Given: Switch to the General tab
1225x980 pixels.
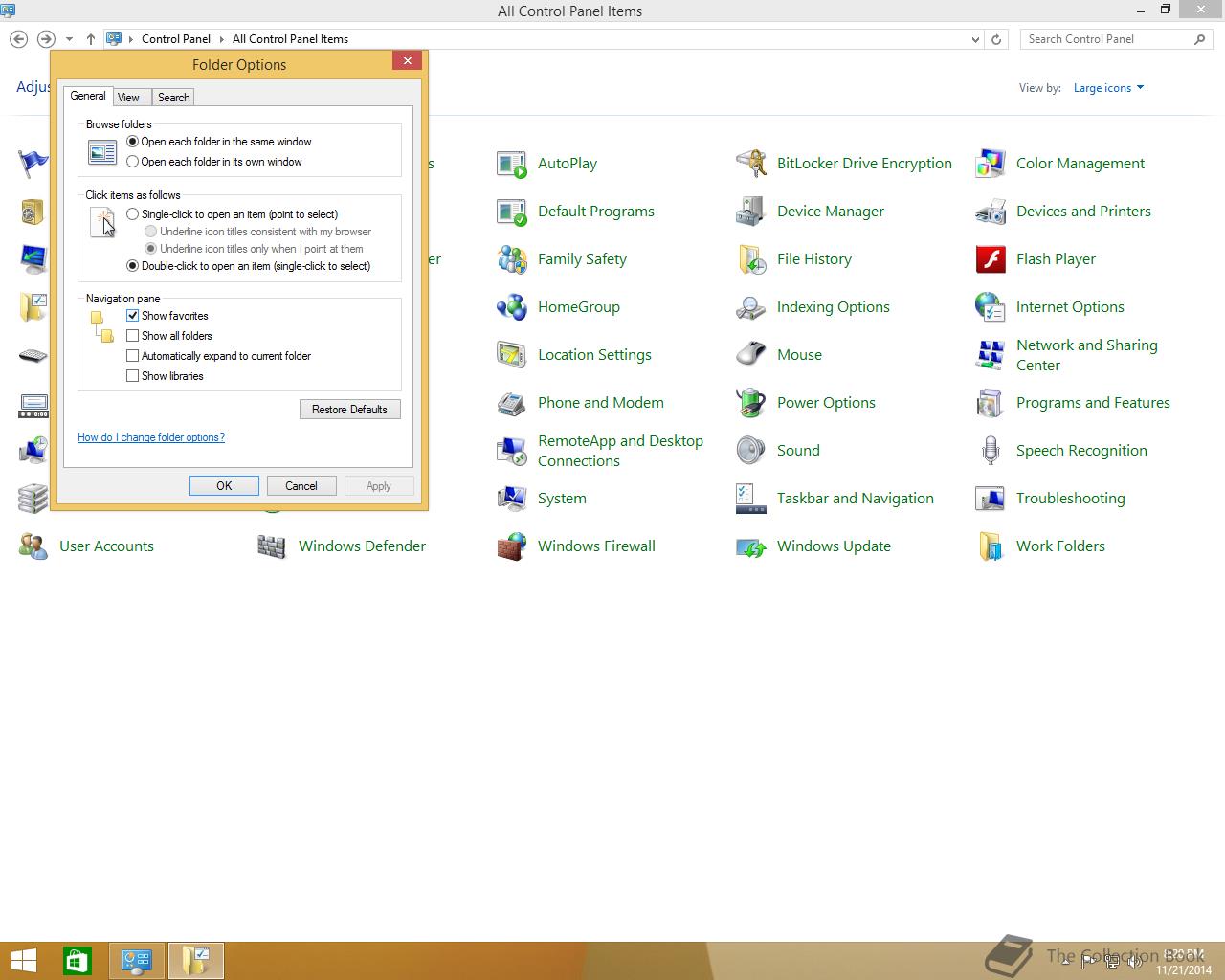Looking at the screenshot, I should (x=88, y=96).
